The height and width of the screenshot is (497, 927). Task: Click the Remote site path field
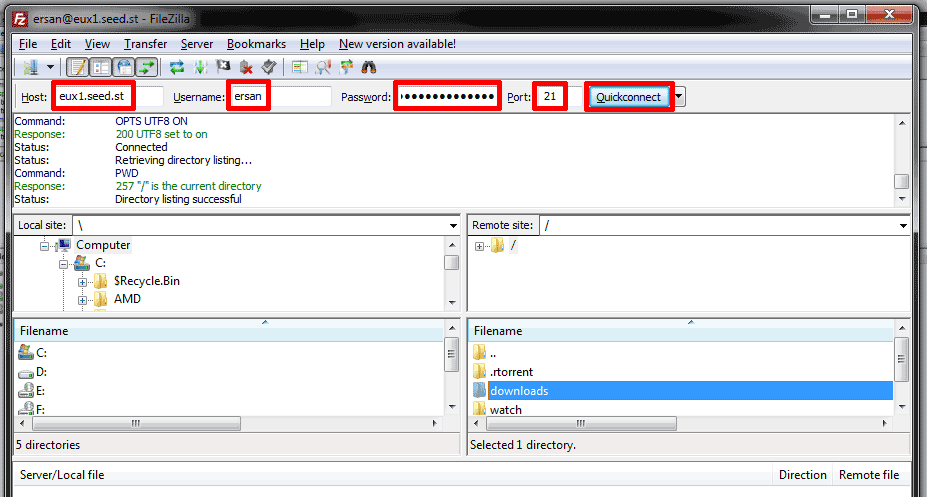click(718, 225)
